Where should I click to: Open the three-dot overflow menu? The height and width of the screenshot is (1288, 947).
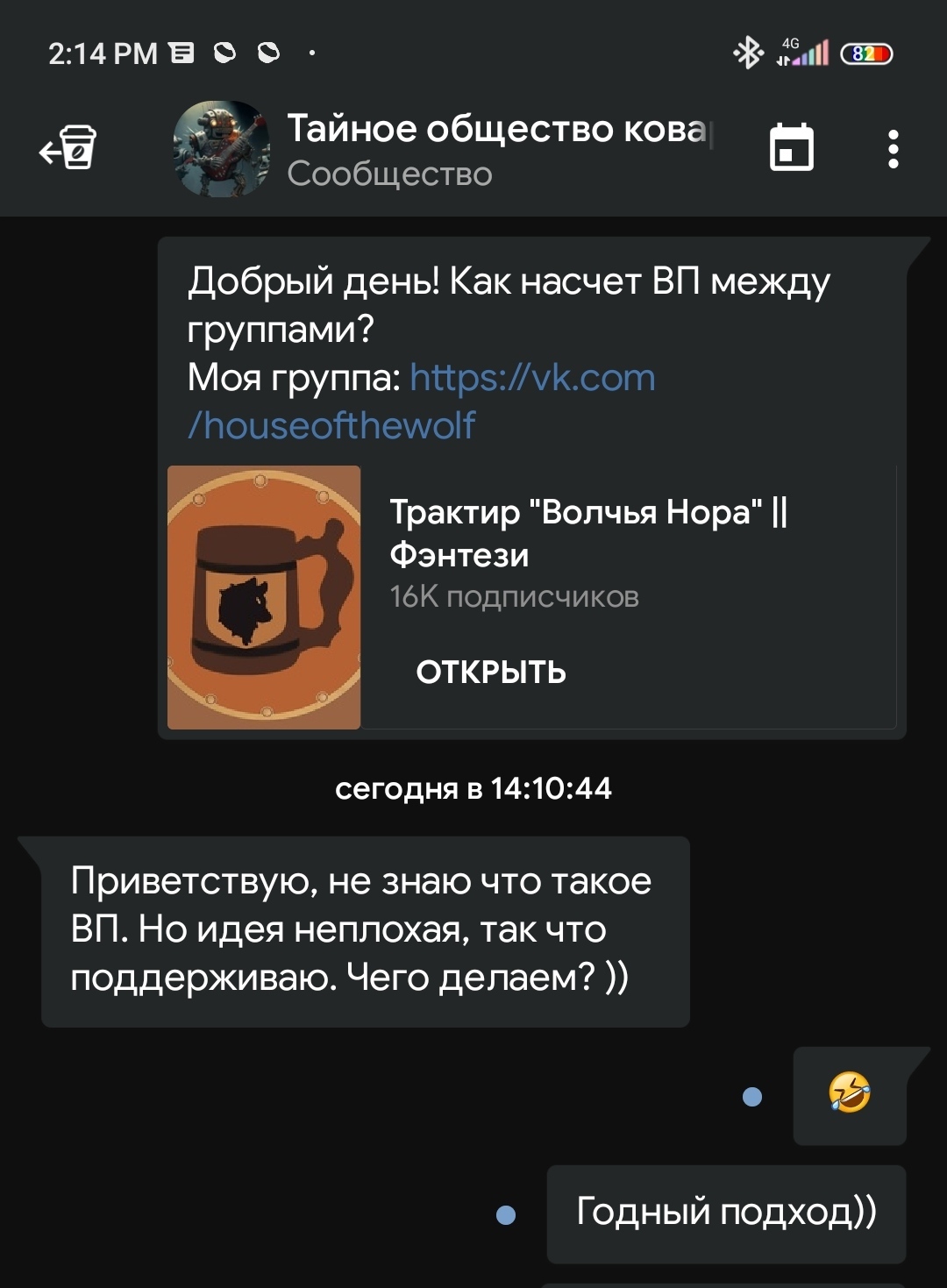pyautogui.click(x=893, y=149)
